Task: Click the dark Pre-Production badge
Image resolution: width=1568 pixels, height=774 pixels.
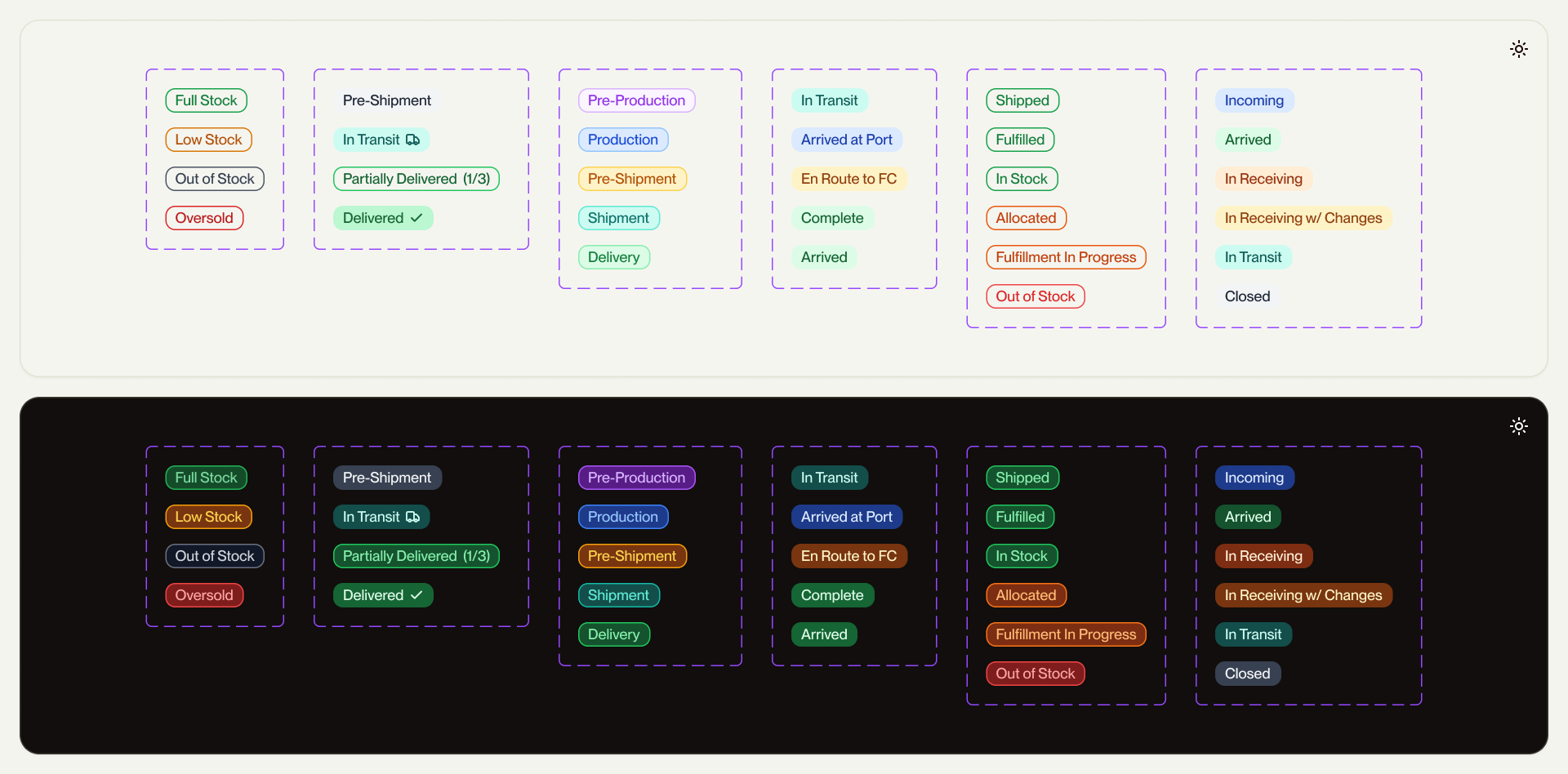Action: [637, 478]
